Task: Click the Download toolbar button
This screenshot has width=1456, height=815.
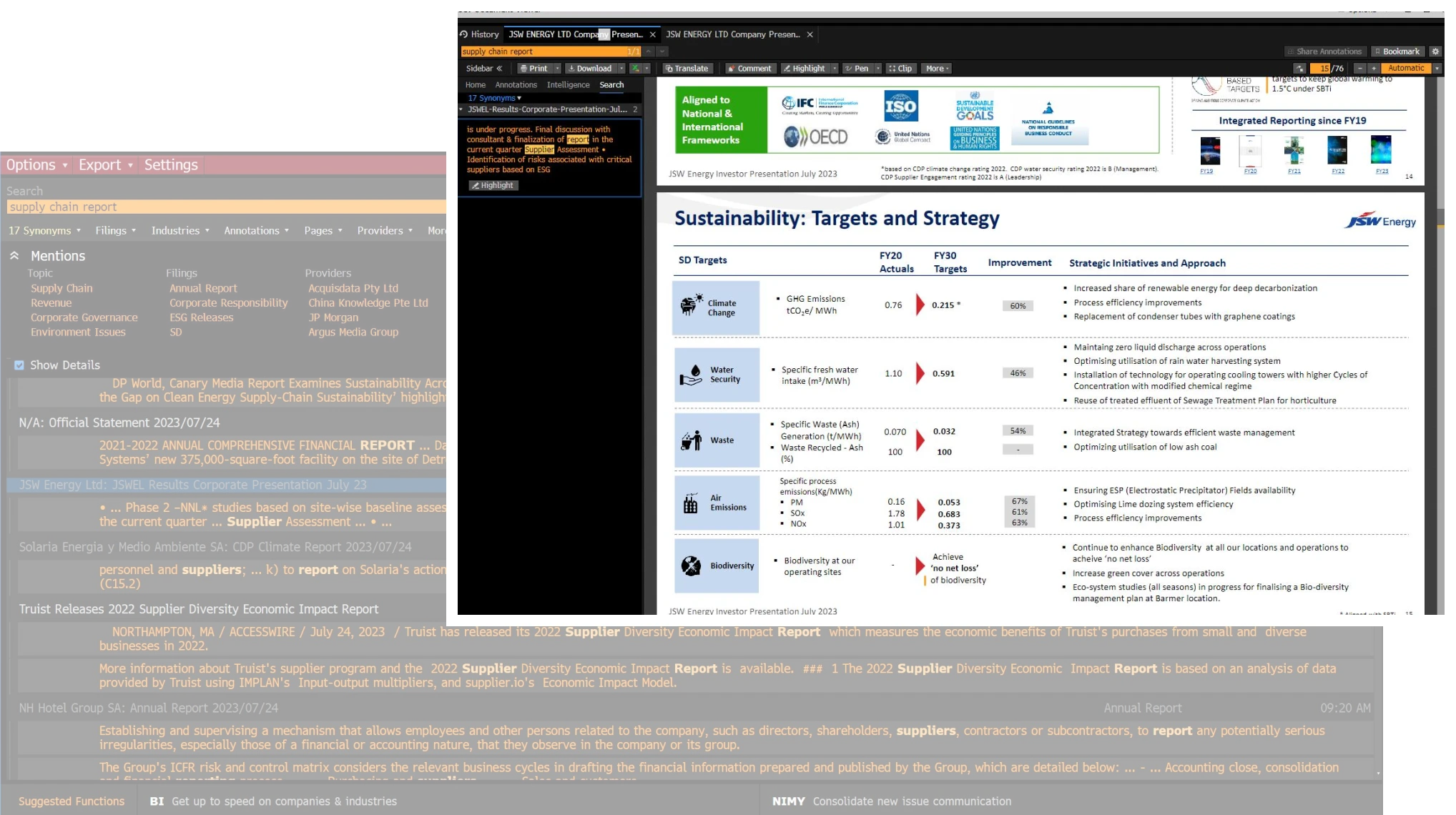Action: pos(589,69)
